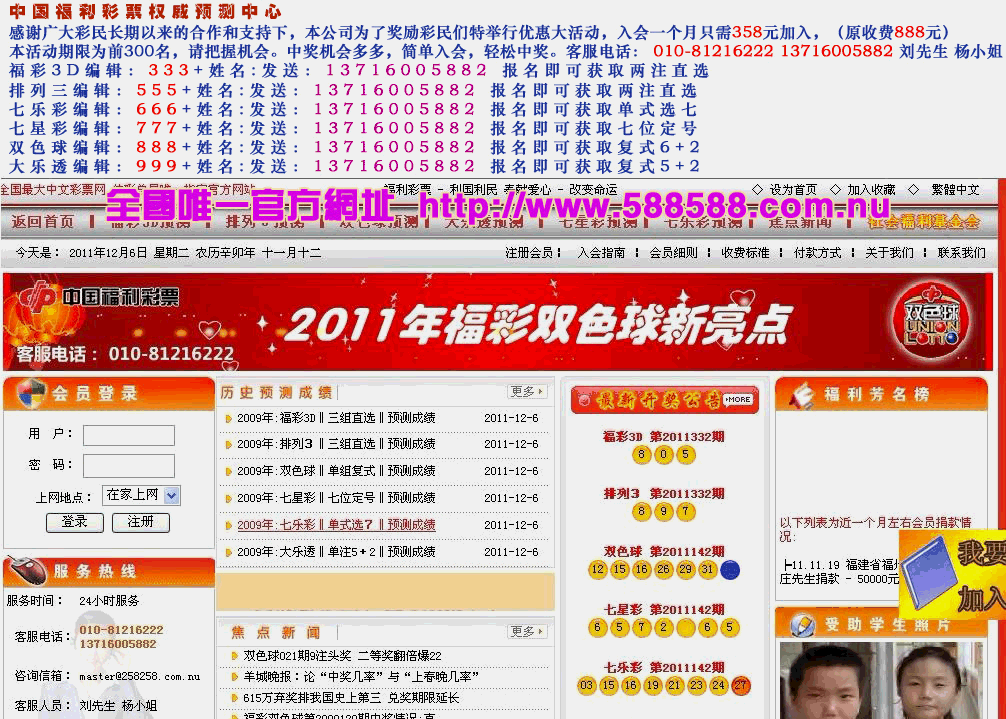Click the 注册会员 link

[529, 253]
